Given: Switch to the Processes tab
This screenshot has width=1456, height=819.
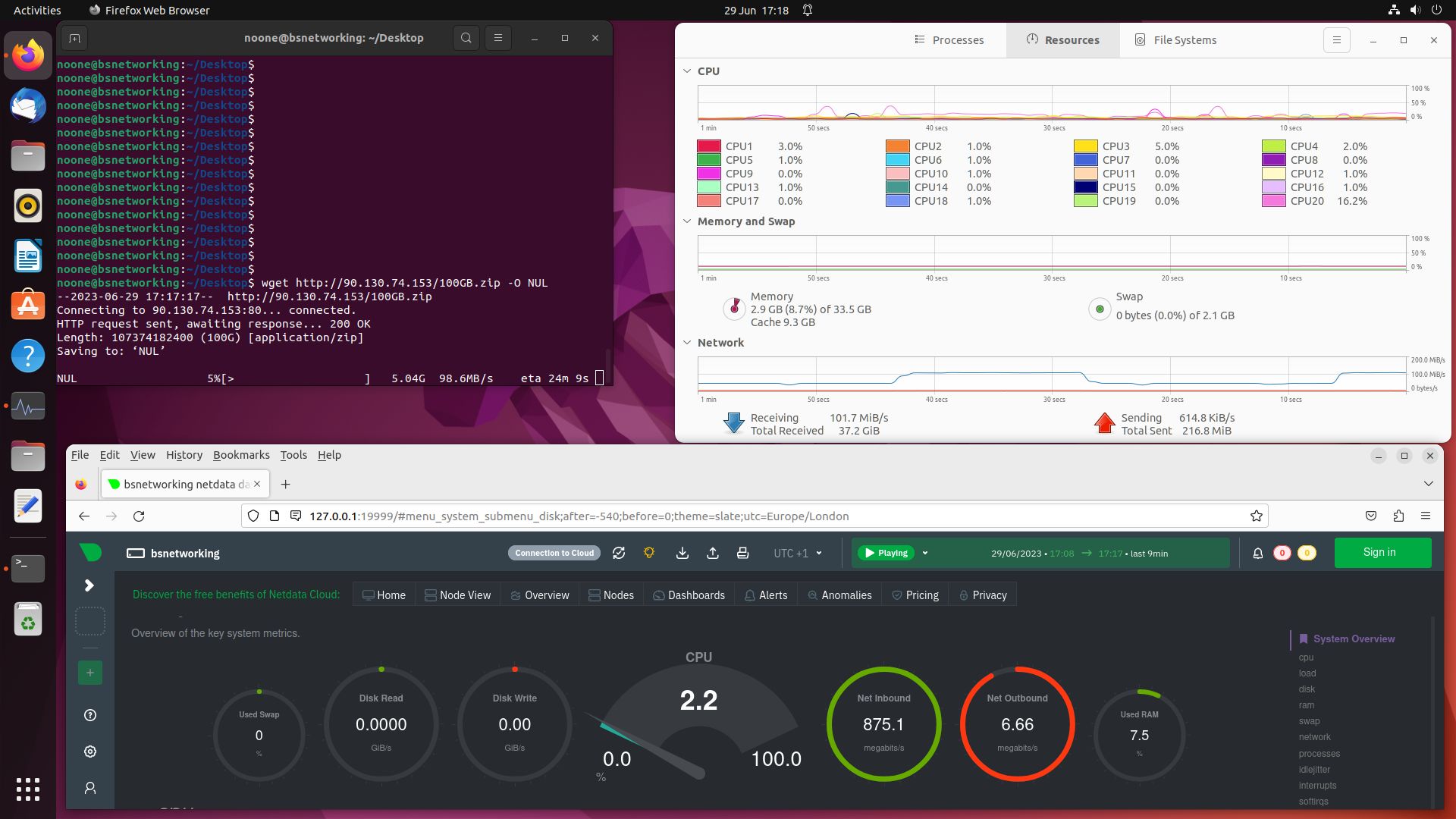Looking at the screenshot, I should [949, 40].
